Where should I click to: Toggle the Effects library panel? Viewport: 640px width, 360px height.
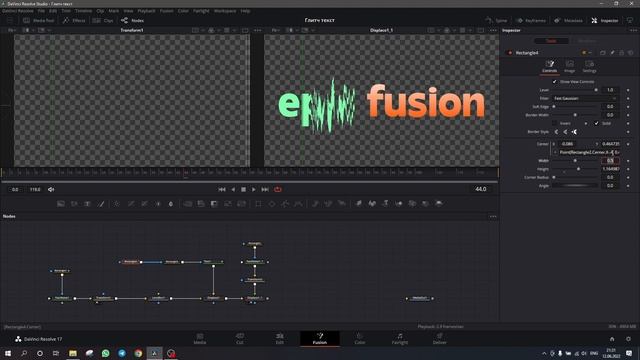coord(74,20)
